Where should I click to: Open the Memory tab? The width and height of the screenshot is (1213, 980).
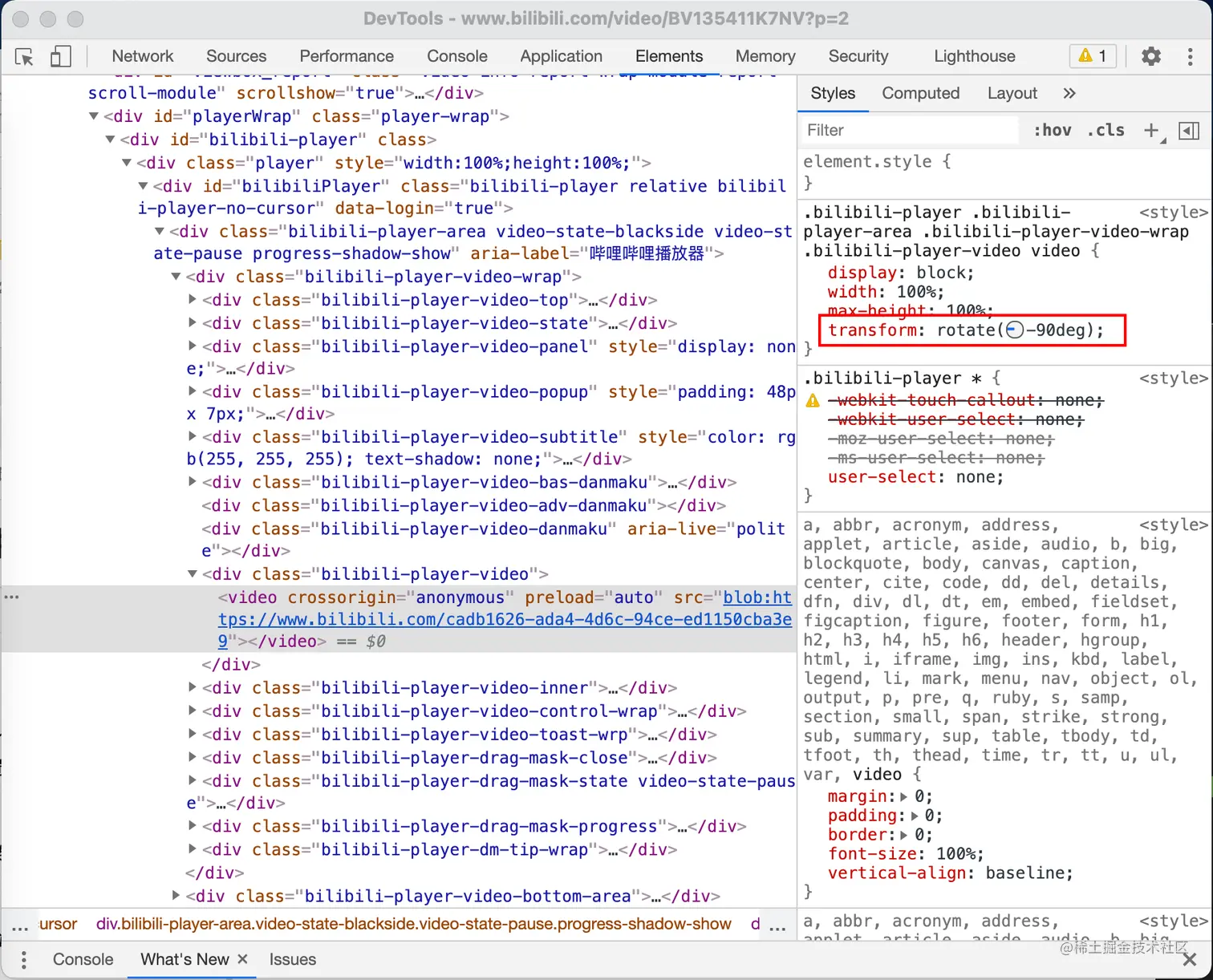(x=765, y=56)
